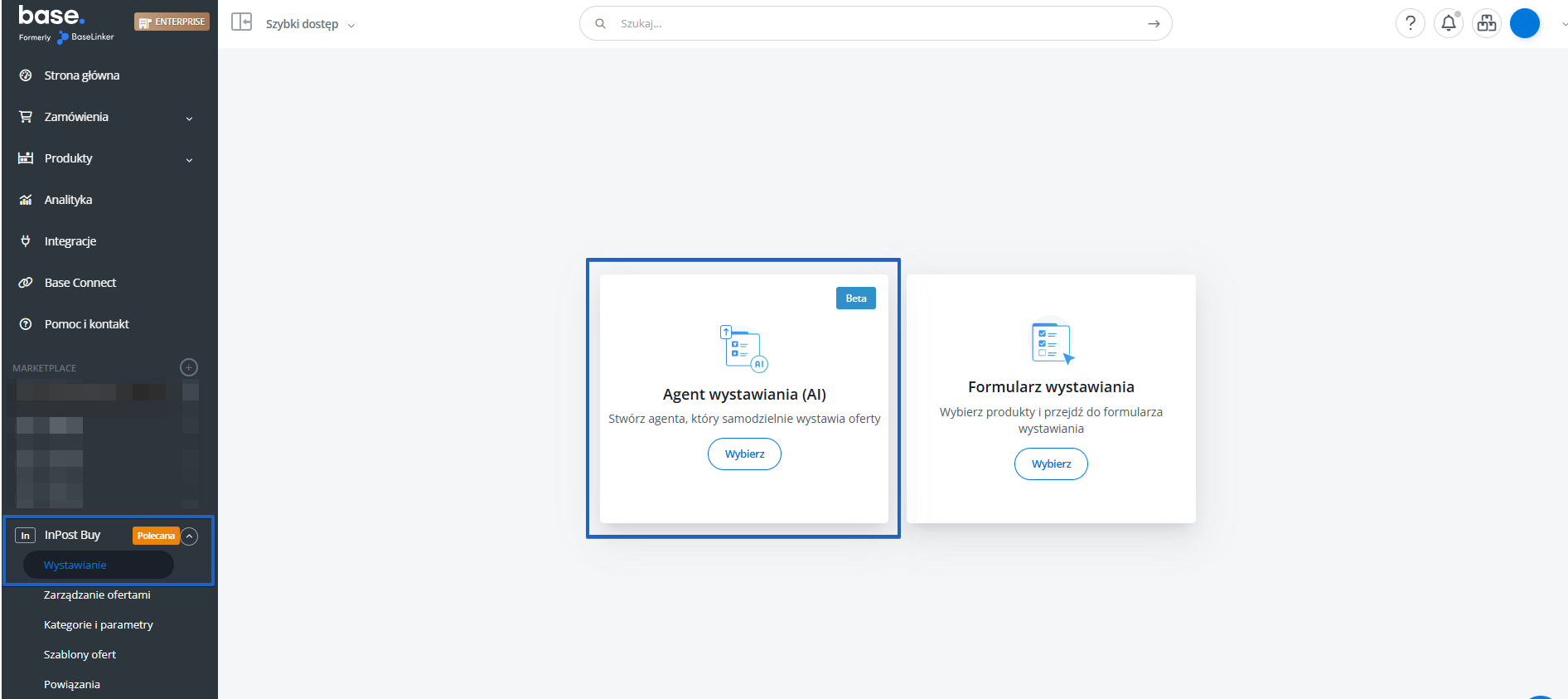The image size is (1568, 699).
Task: Open the Integracje menu item
Action: (70, 241)
